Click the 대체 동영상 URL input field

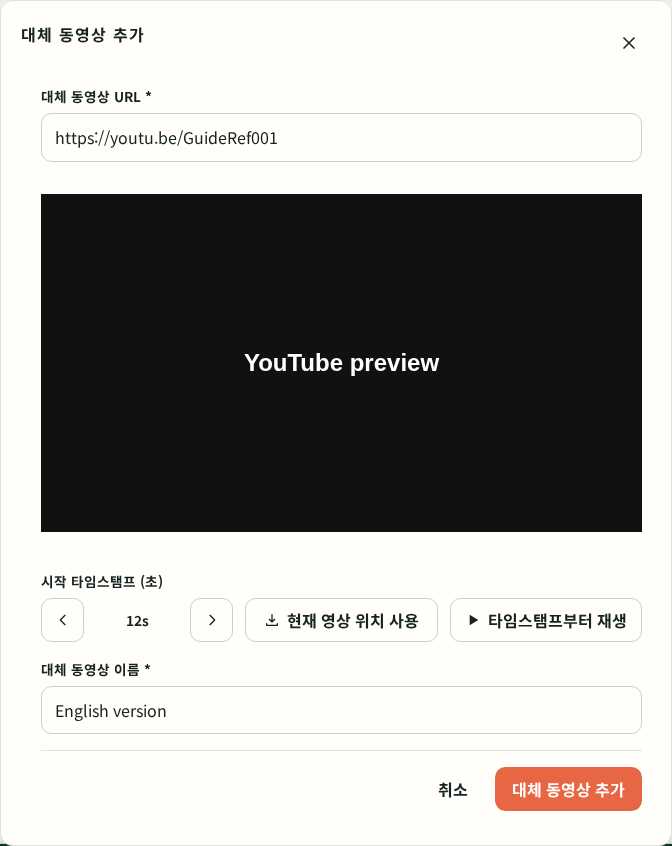click(x=341, y=138)
